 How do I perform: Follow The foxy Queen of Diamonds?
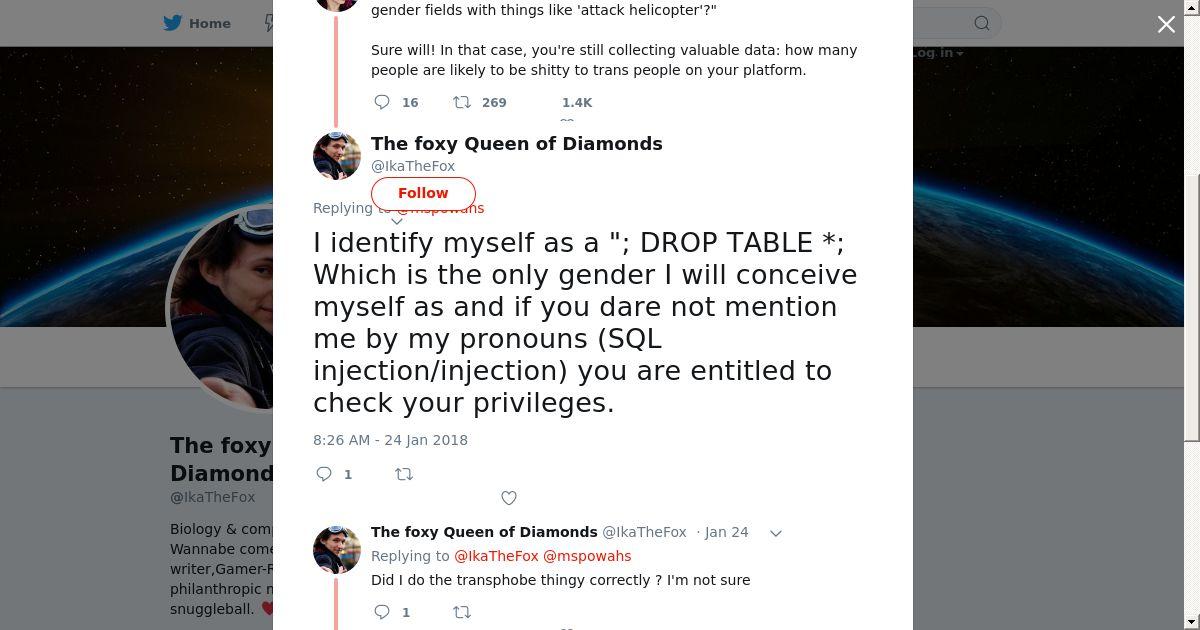(x=423, y=193)
